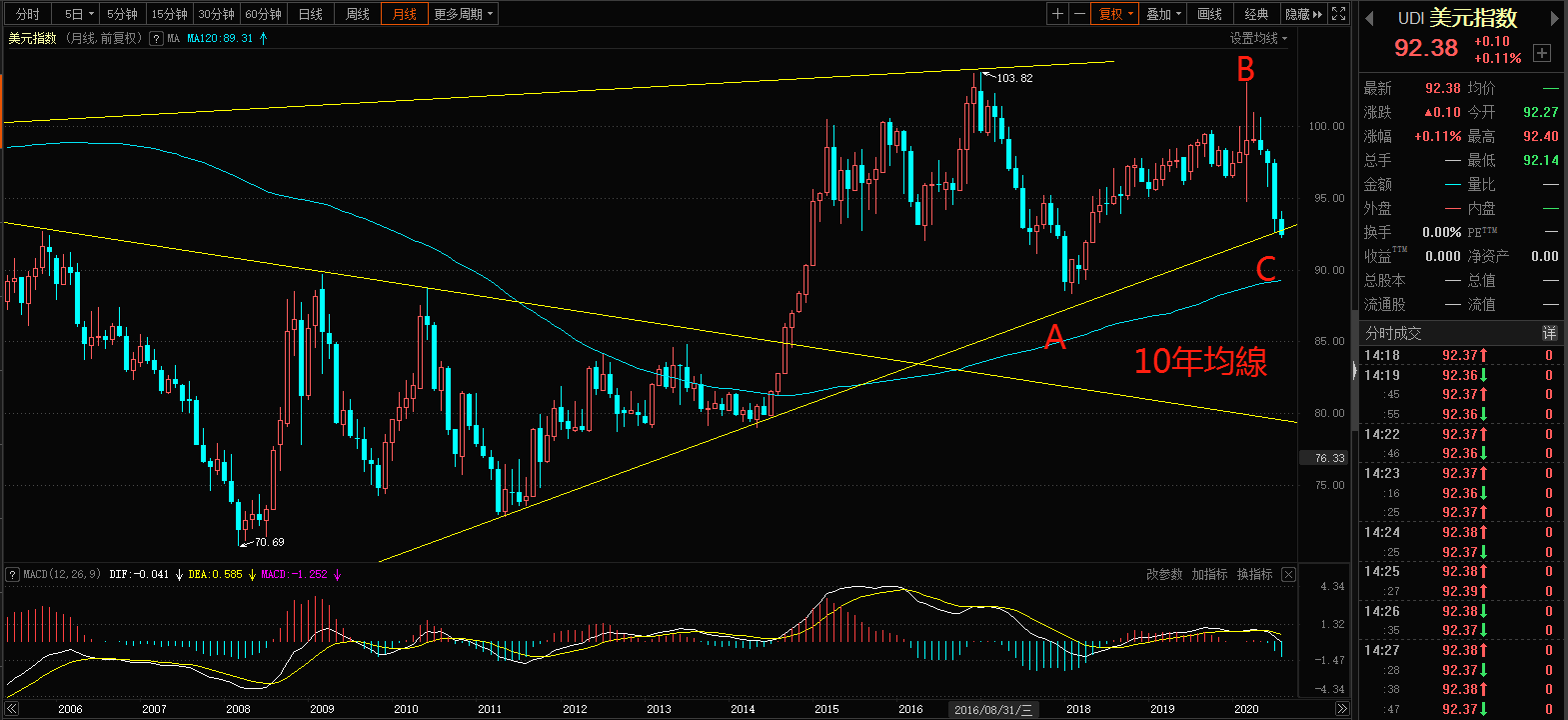Go to previous symbol with left arrow
1568x720 pixels.
pos(1369,19)
